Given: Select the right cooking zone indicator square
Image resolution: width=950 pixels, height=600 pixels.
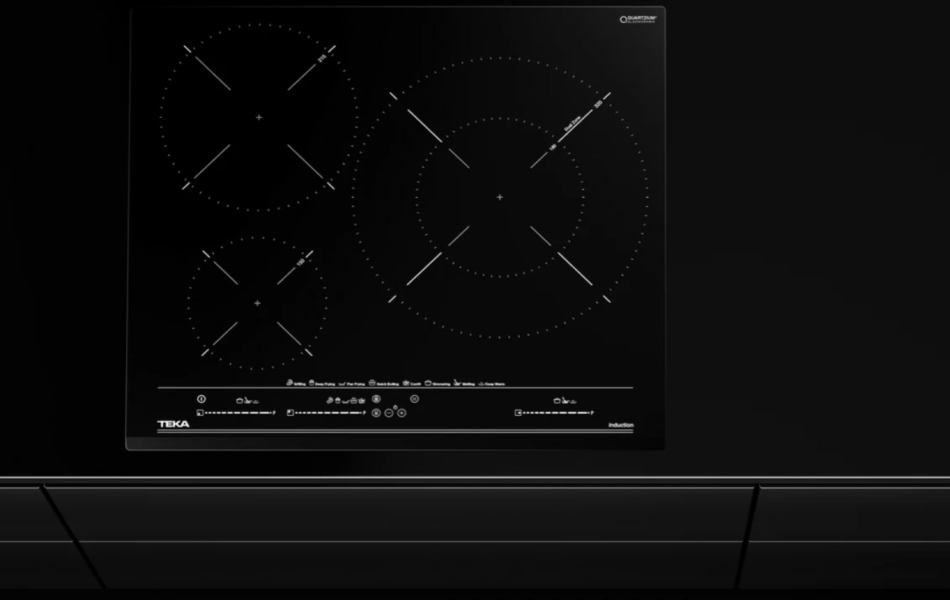Looking at the screenshot, I should click(x=517, y=412).
